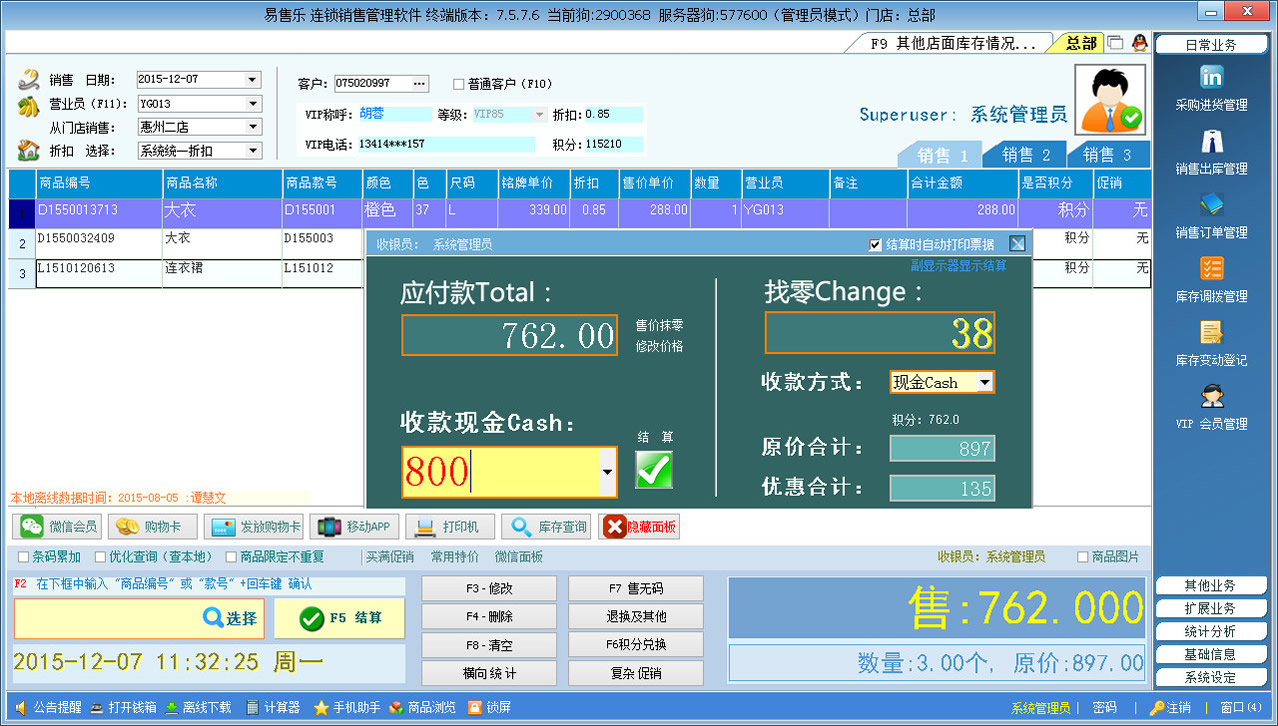Open 库存调拨管理 sidebar icon
This screenshot has width=1278, height=726.
click(1211, 269)
